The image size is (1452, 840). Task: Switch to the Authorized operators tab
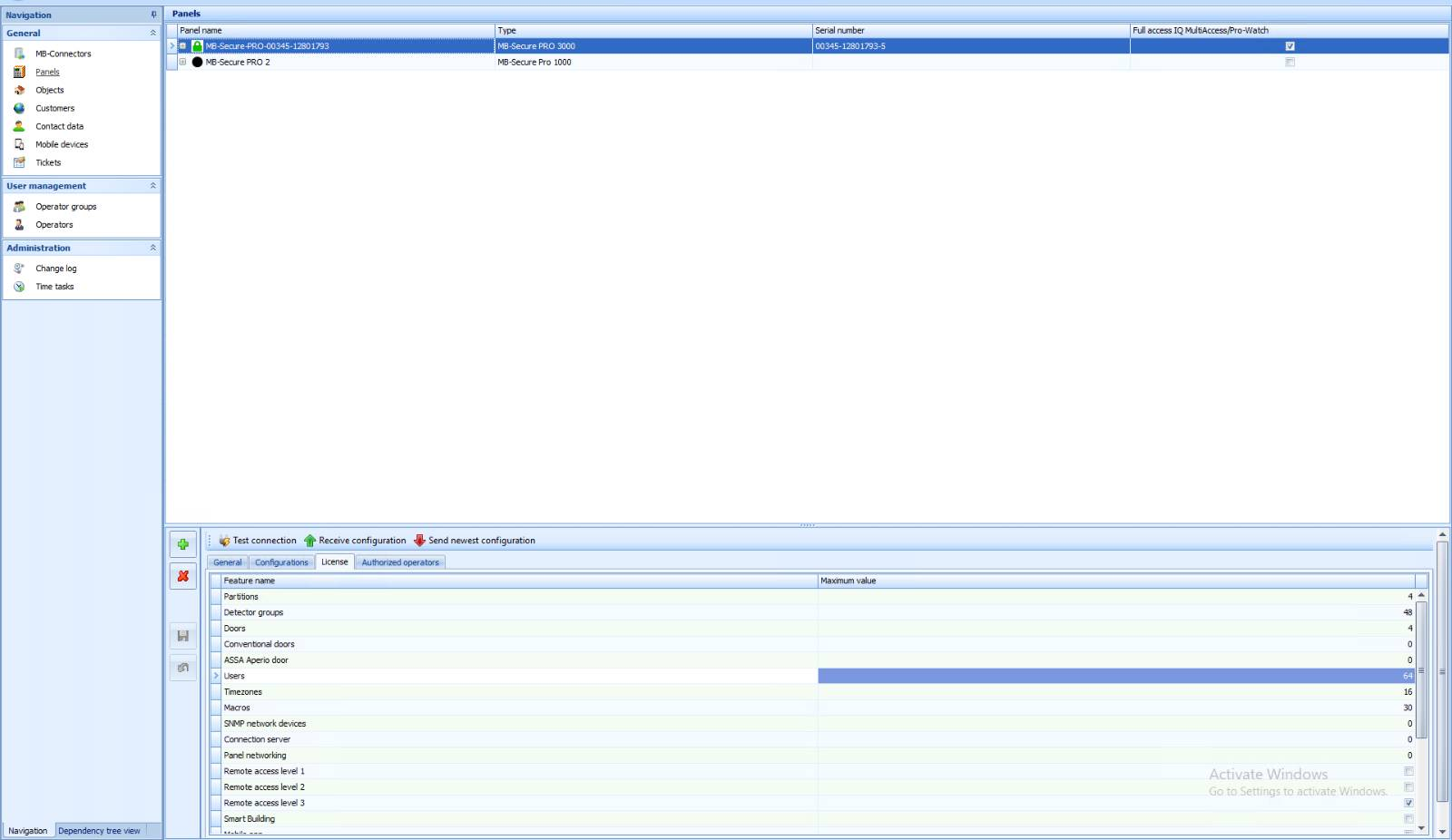(400, 562)
